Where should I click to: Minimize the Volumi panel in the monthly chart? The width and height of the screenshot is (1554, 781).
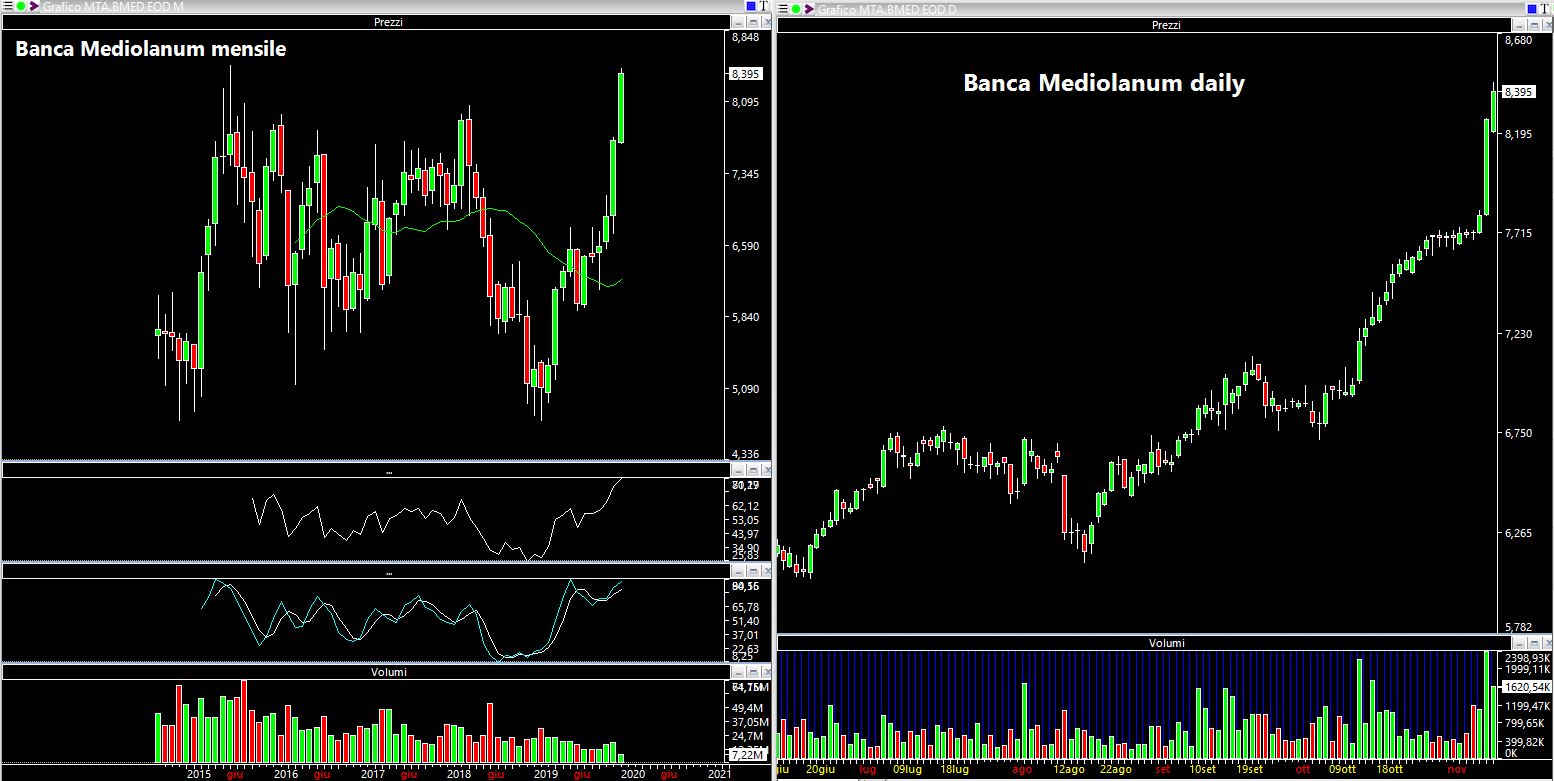click(x=737, y=672)
